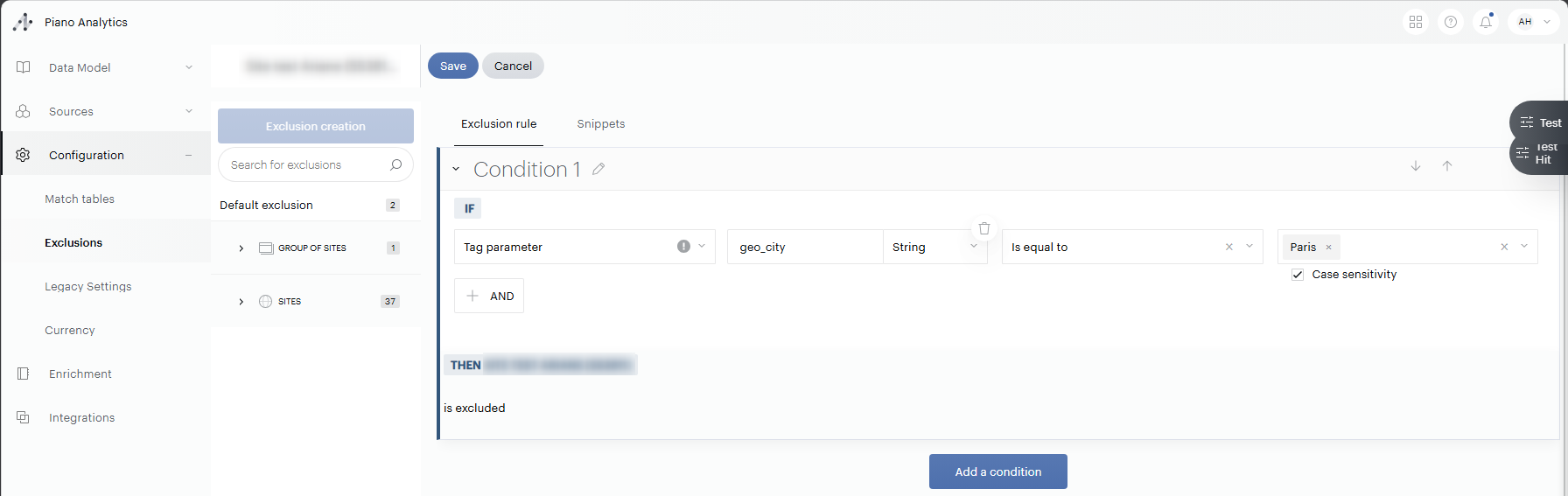This screenshot has height=496, width=1568.
Task: Expand the GROUP OF SITES tree node
Action: (241, 248)
